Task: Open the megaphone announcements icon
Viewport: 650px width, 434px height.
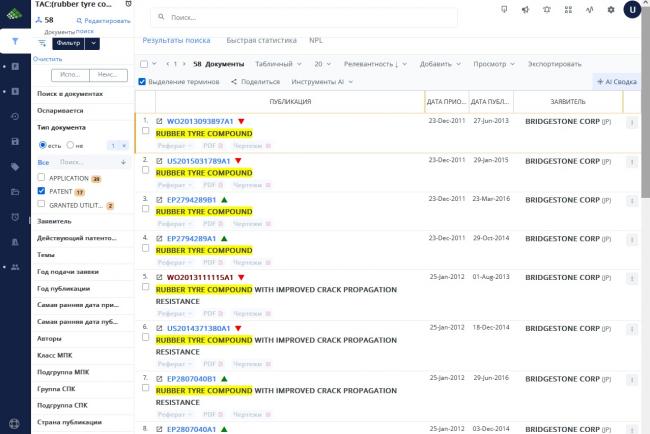Action: click(525, 10)
